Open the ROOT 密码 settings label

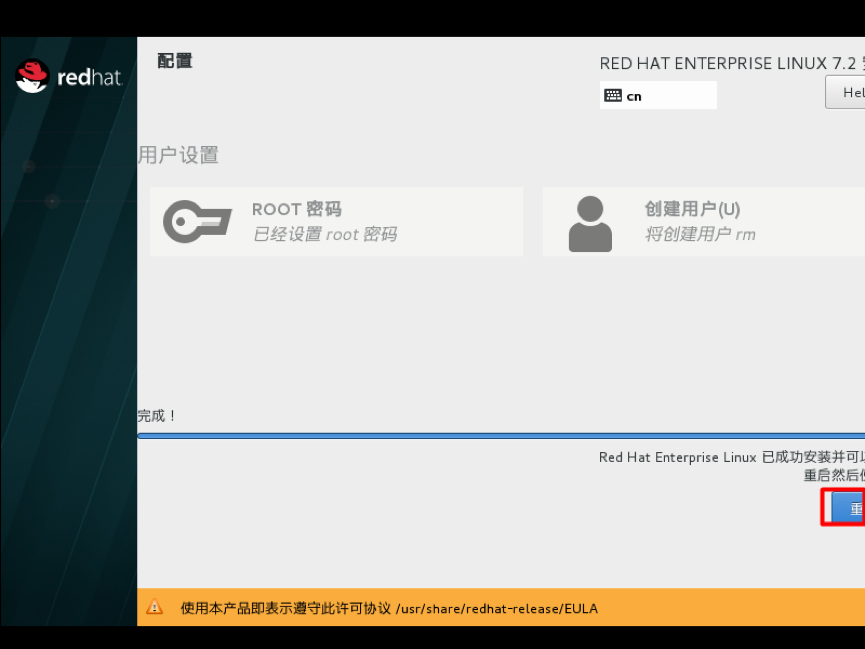coord(297,209)
